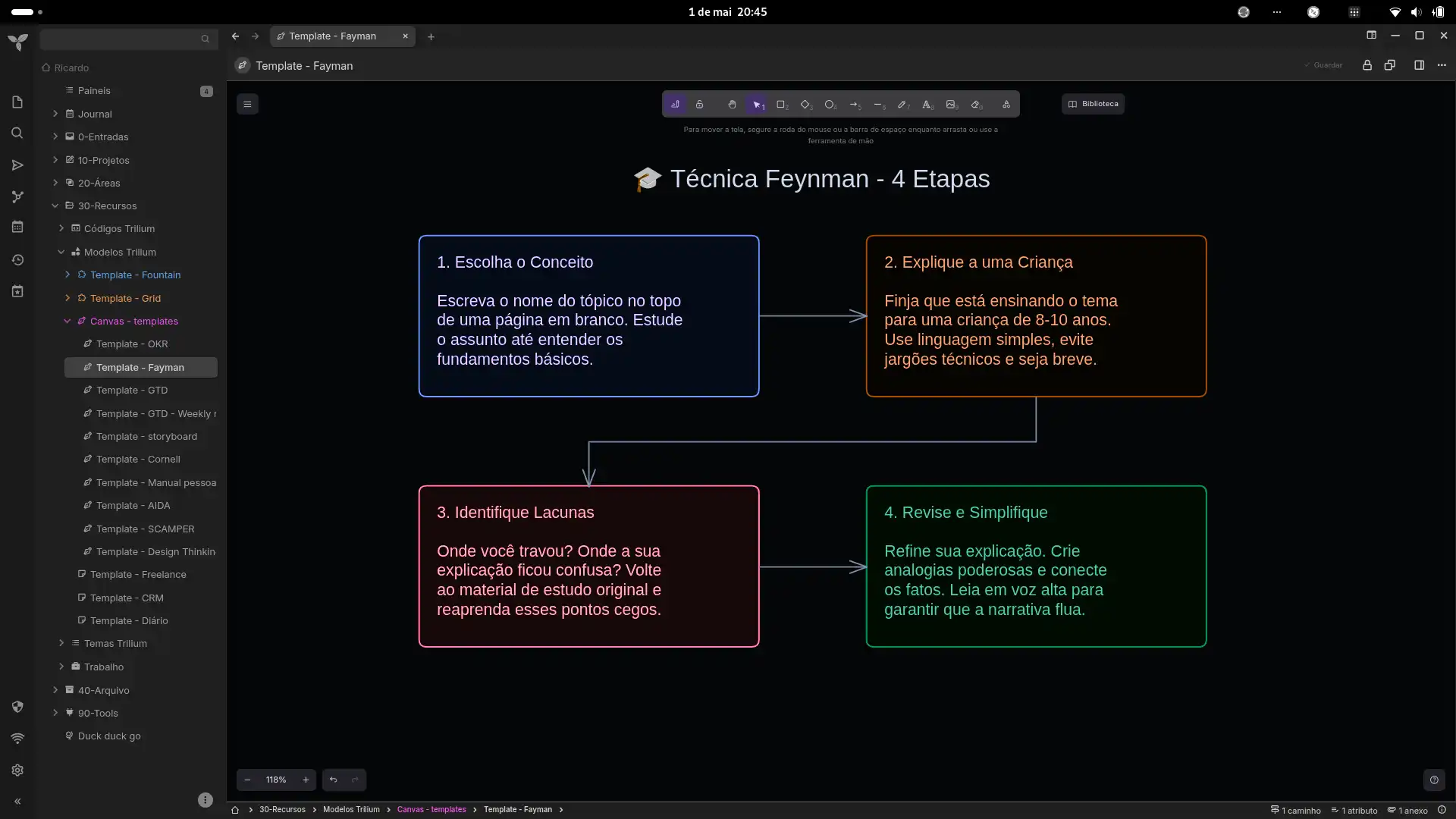
Task: Go back in note history
Action: tap(236, 36)
